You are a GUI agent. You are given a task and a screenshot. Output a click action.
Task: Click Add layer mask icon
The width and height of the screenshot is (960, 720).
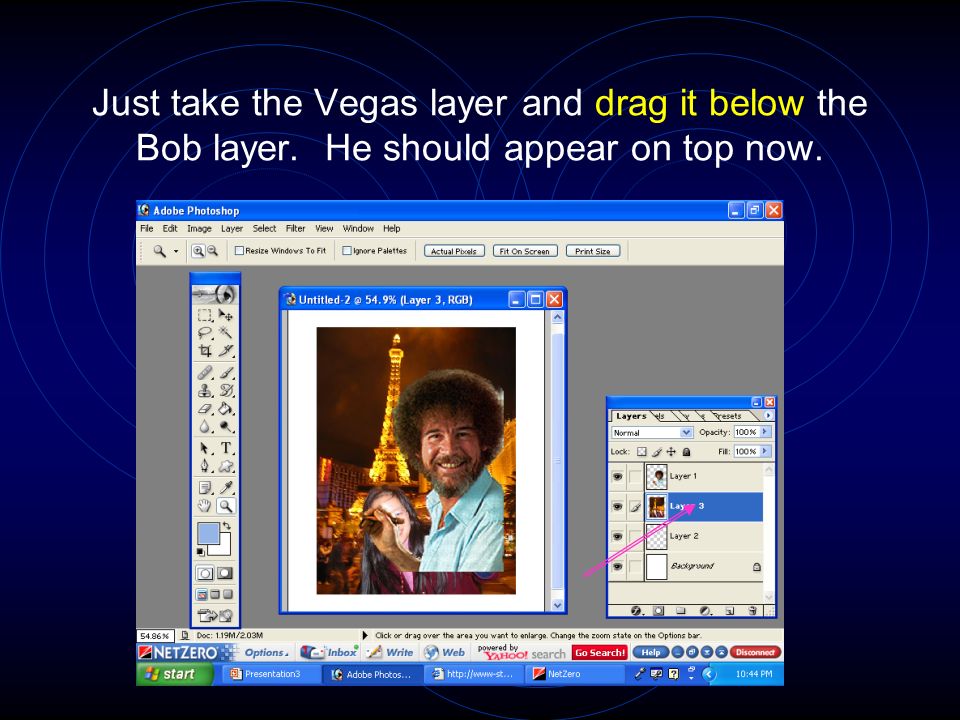658,610
